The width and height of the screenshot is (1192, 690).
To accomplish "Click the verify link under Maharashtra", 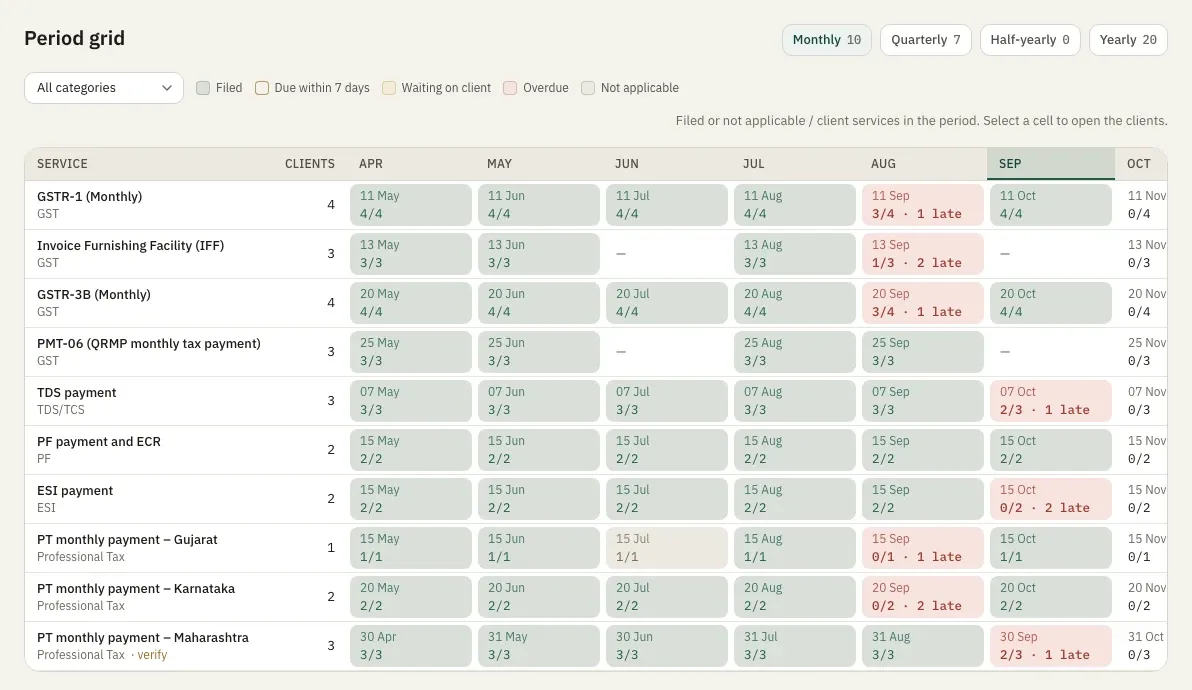I will (x=152, y=655).
